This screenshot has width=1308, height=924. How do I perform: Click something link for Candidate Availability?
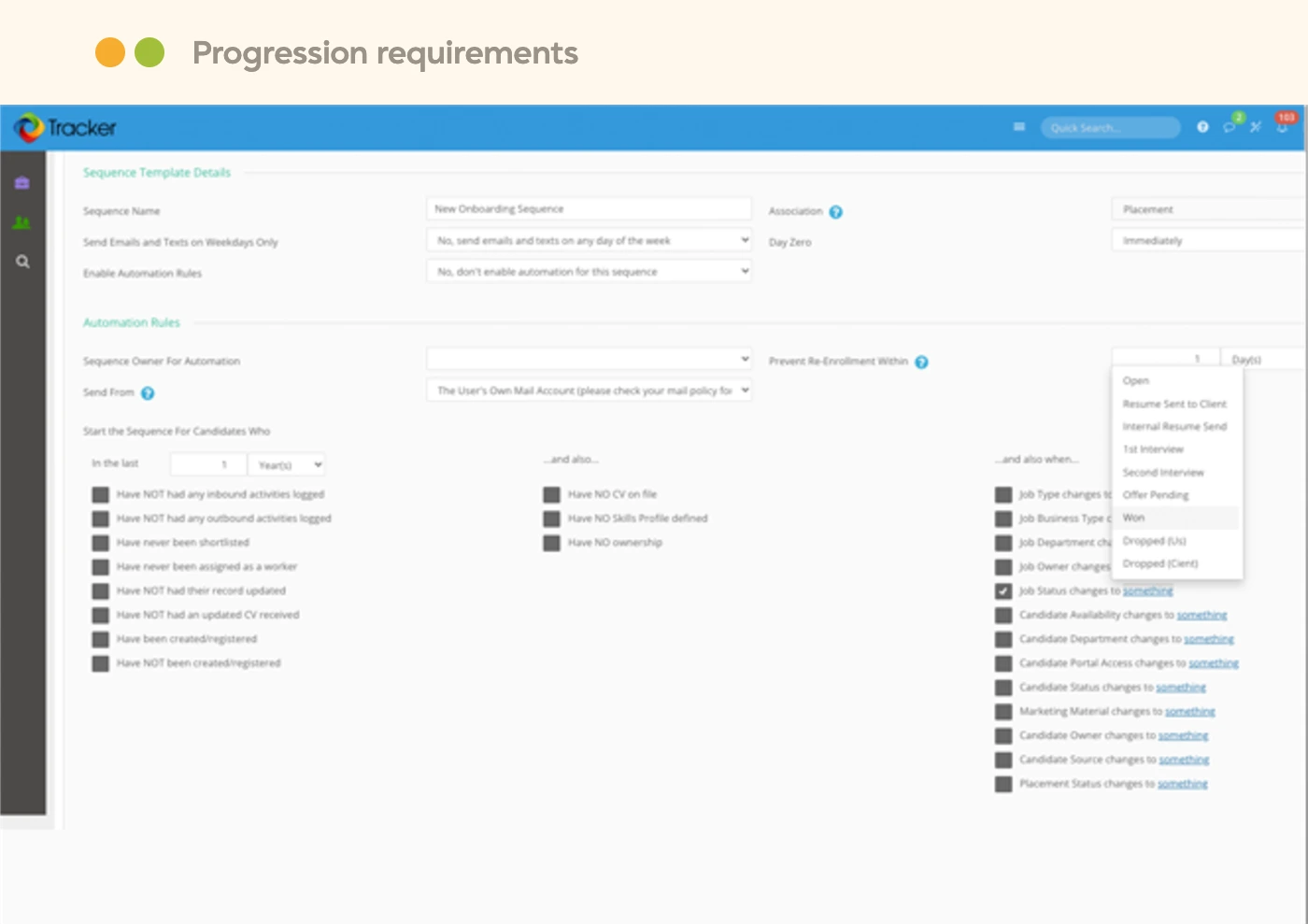tap(1201, 616)
